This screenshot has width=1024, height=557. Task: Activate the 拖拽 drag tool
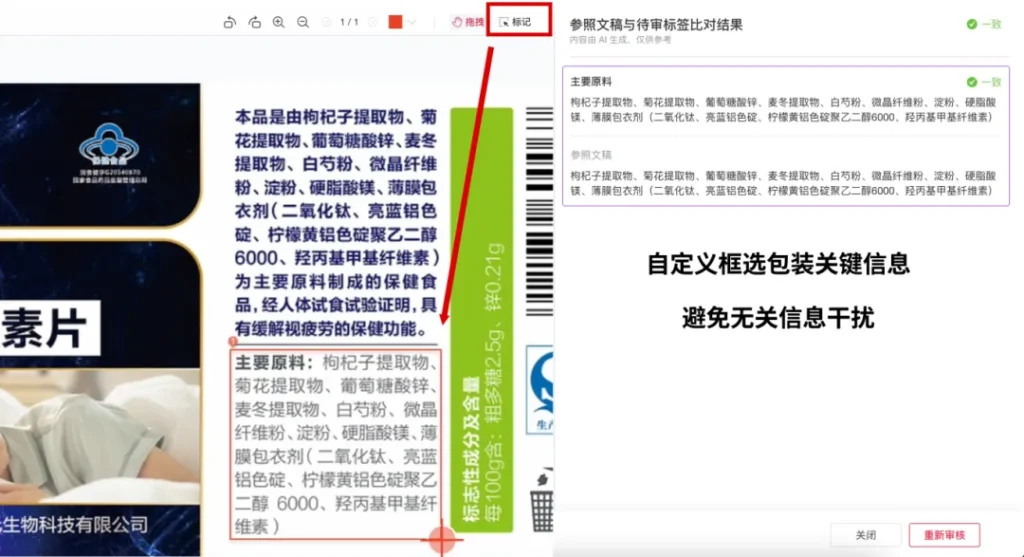(x=467, y=22)
